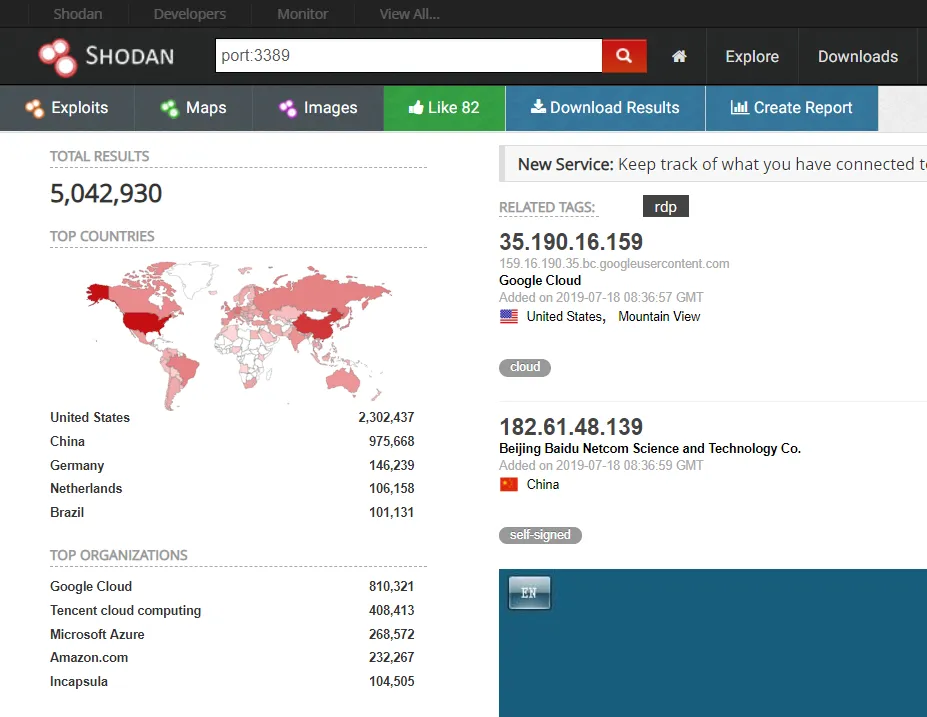Open the Shodan top menu item
This screenshot has height=717, width=927.
click(x=78, y=14)
